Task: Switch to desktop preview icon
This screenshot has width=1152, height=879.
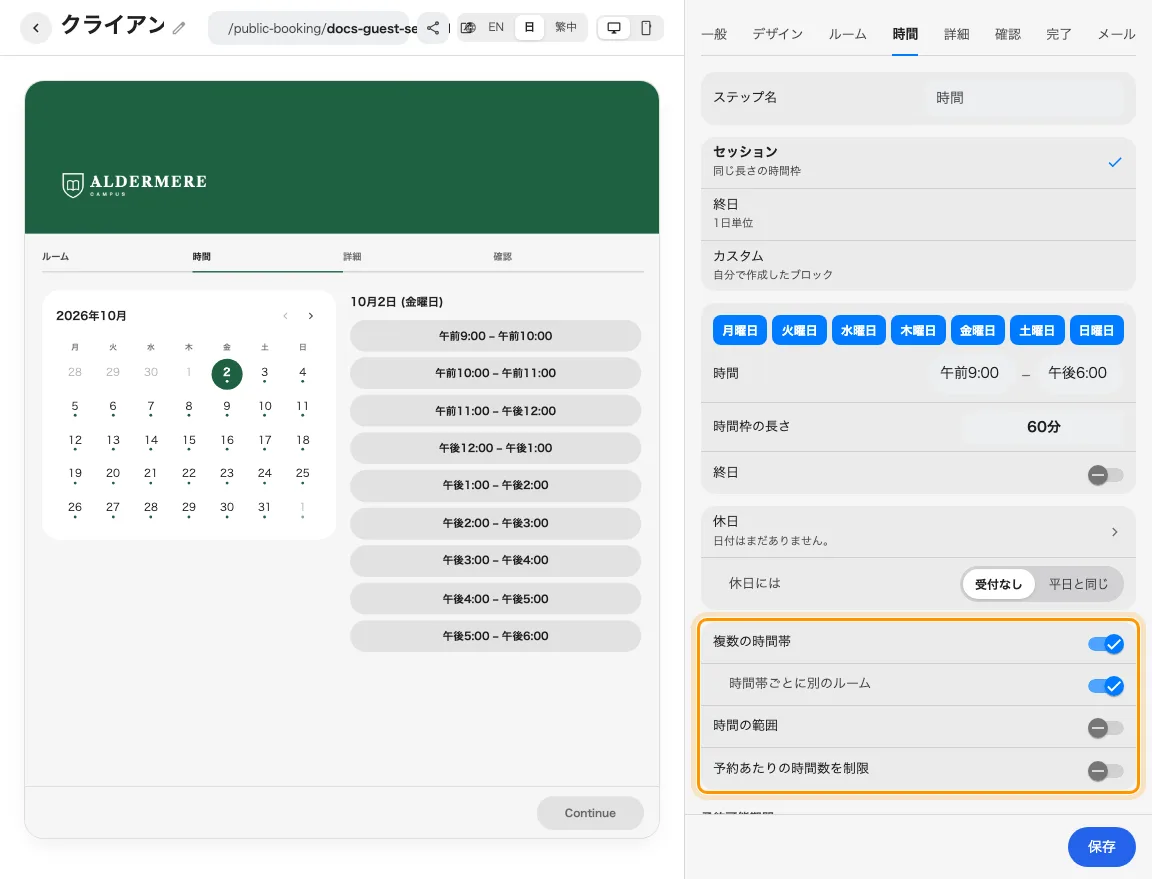Action: coord(613,28)
